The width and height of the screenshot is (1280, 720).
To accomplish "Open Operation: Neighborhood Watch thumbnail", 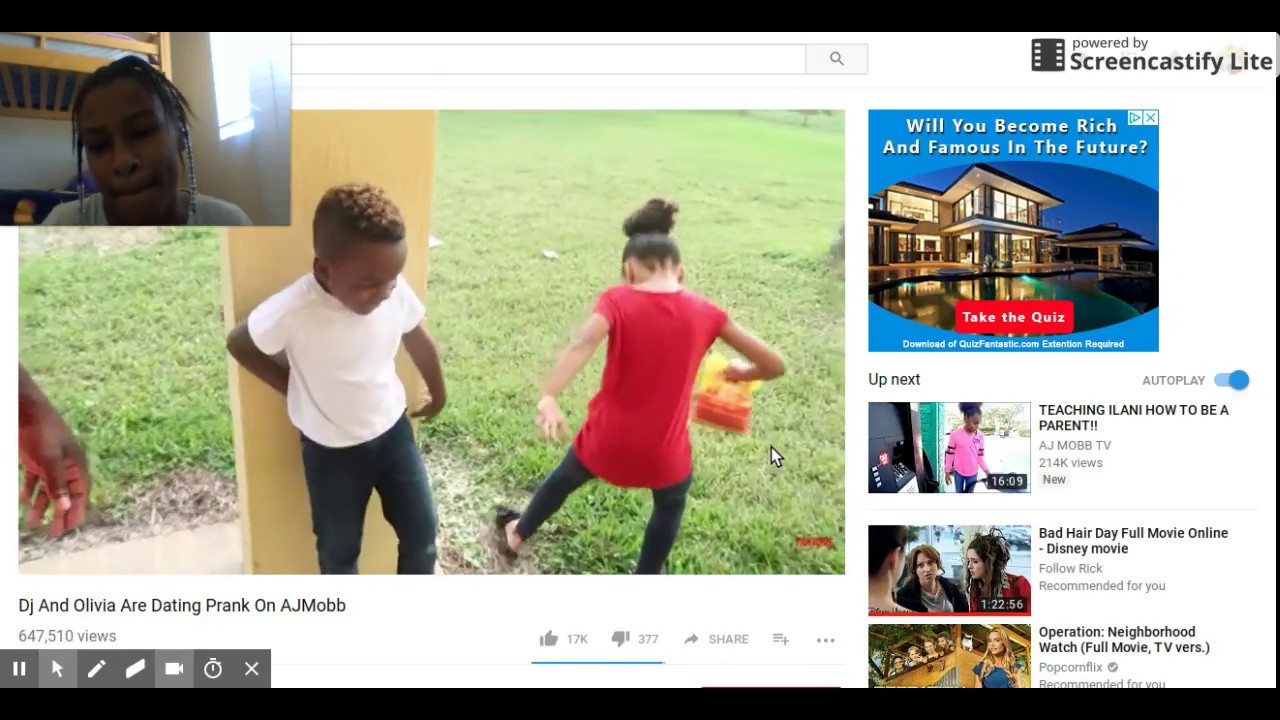I will (x=949, y=656).
